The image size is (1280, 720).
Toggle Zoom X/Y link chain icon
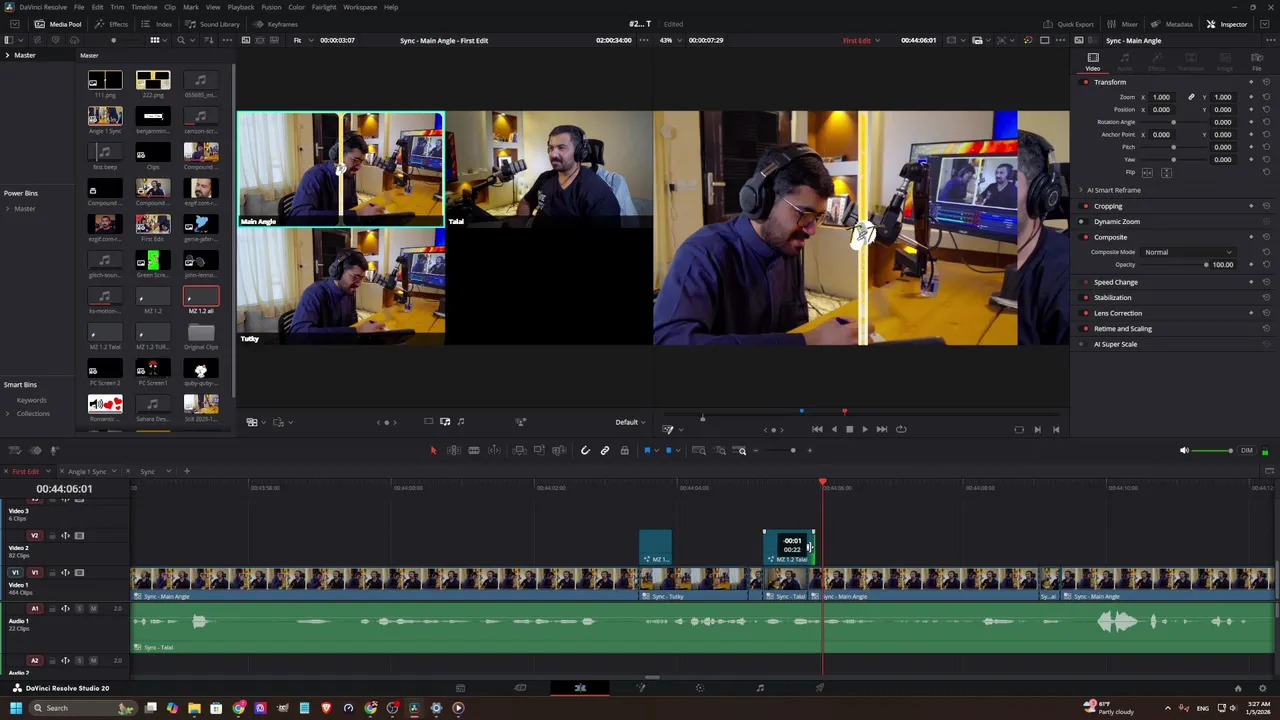1191,97
